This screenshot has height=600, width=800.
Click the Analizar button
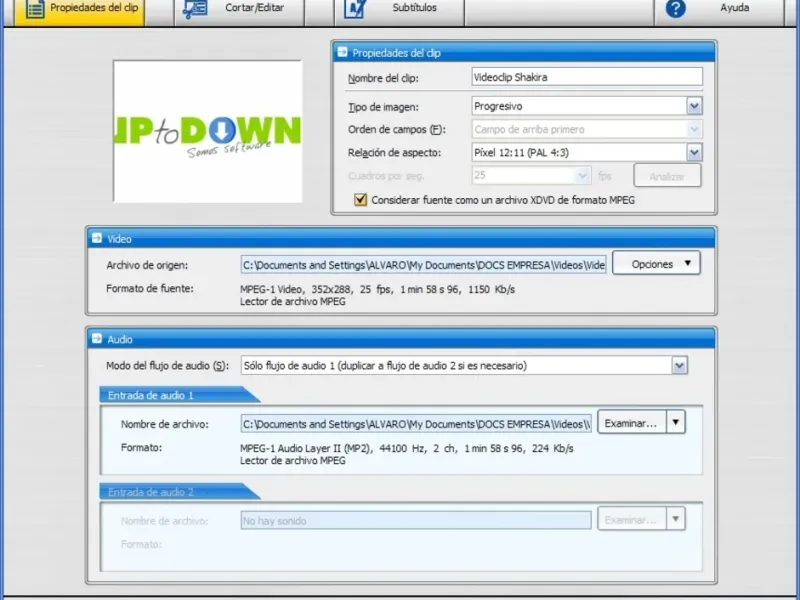coord(667,176)
